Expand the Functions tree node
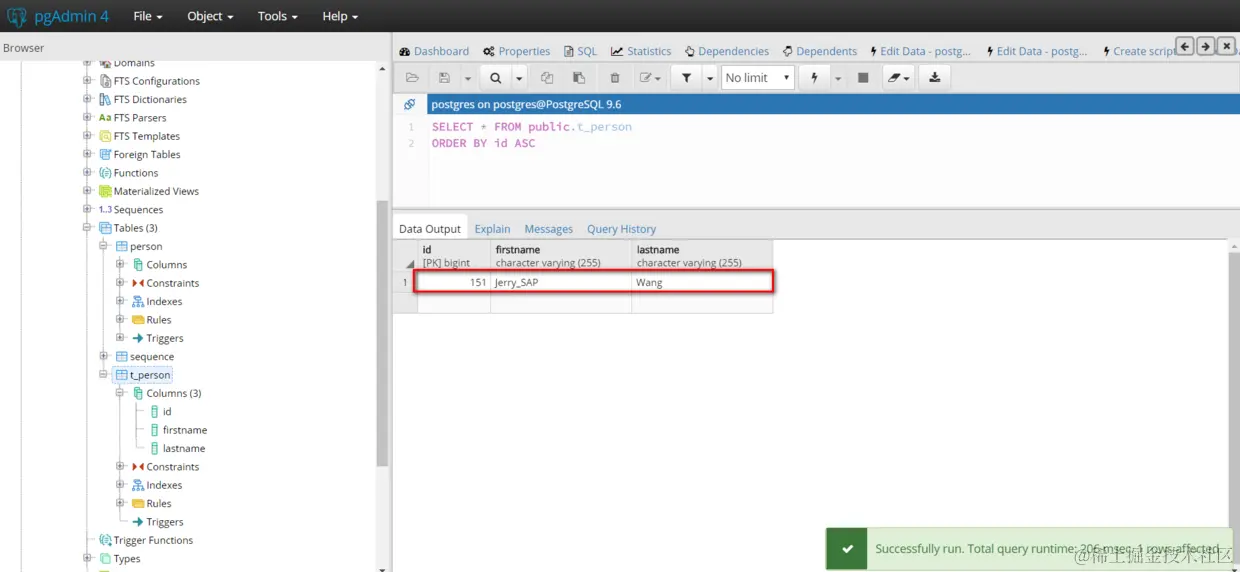The height and width of the screenshot is (572, 1240). coord(88,173)
